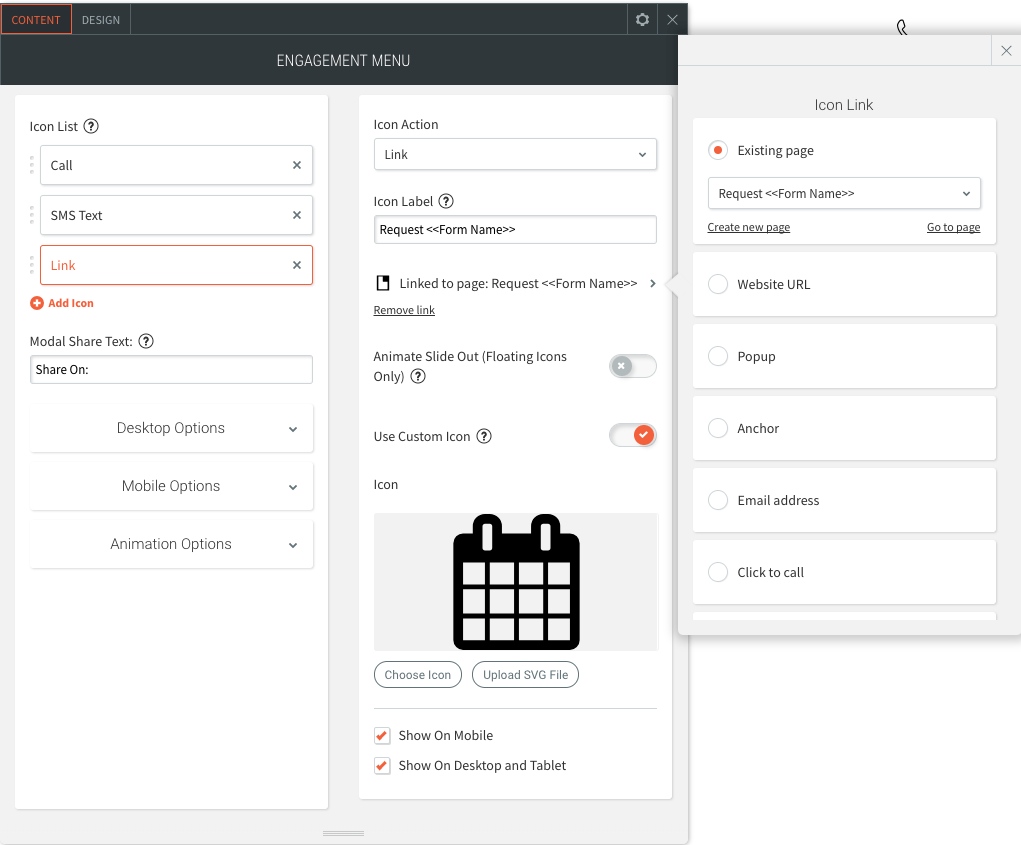This screenshot has width=1021, height=845.
Task: Click the Choose Icon button
Action: pyautogui.click(x=418, y=675)
